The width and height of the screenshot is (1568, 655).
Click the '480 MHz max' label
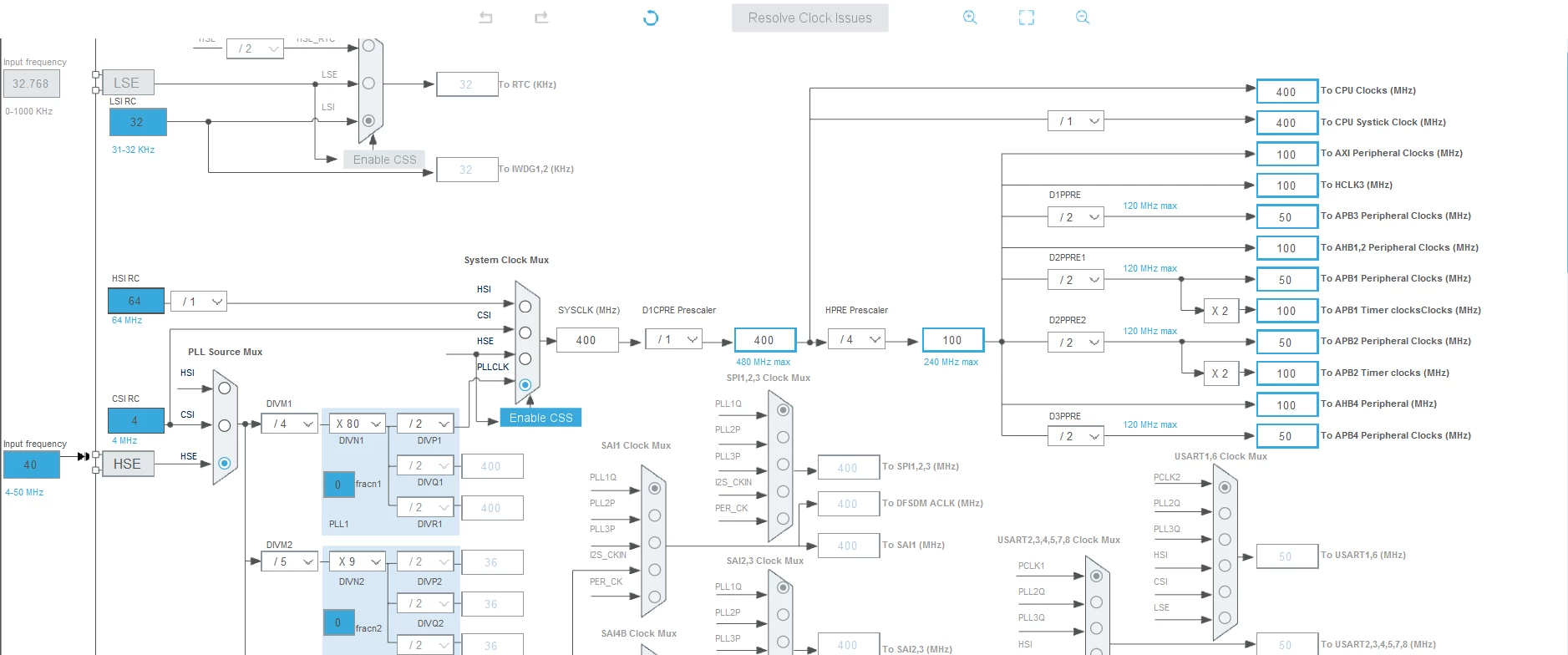[x=763, y=362]
